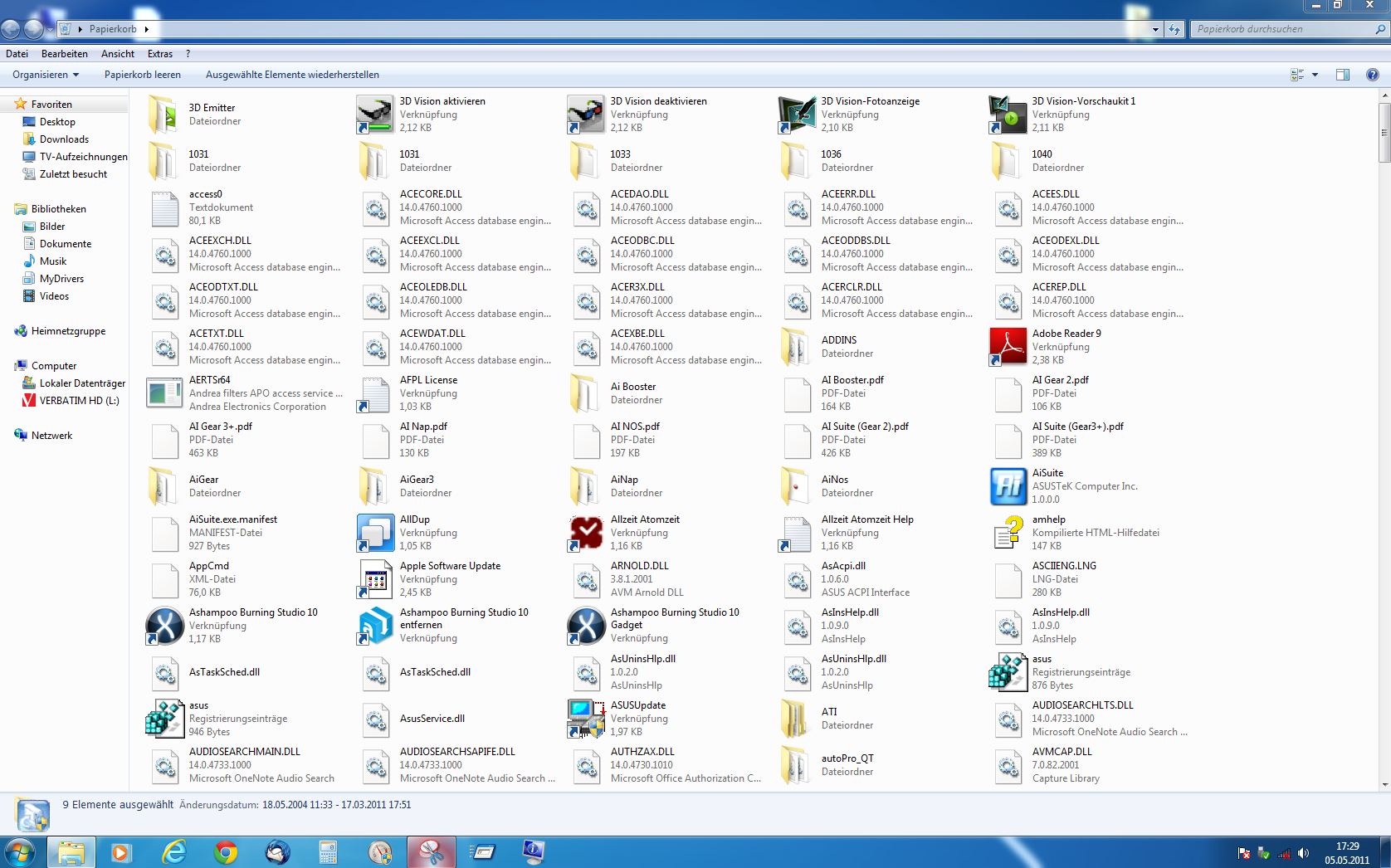Open Google Chrome from the taskbar

point(225,852)
